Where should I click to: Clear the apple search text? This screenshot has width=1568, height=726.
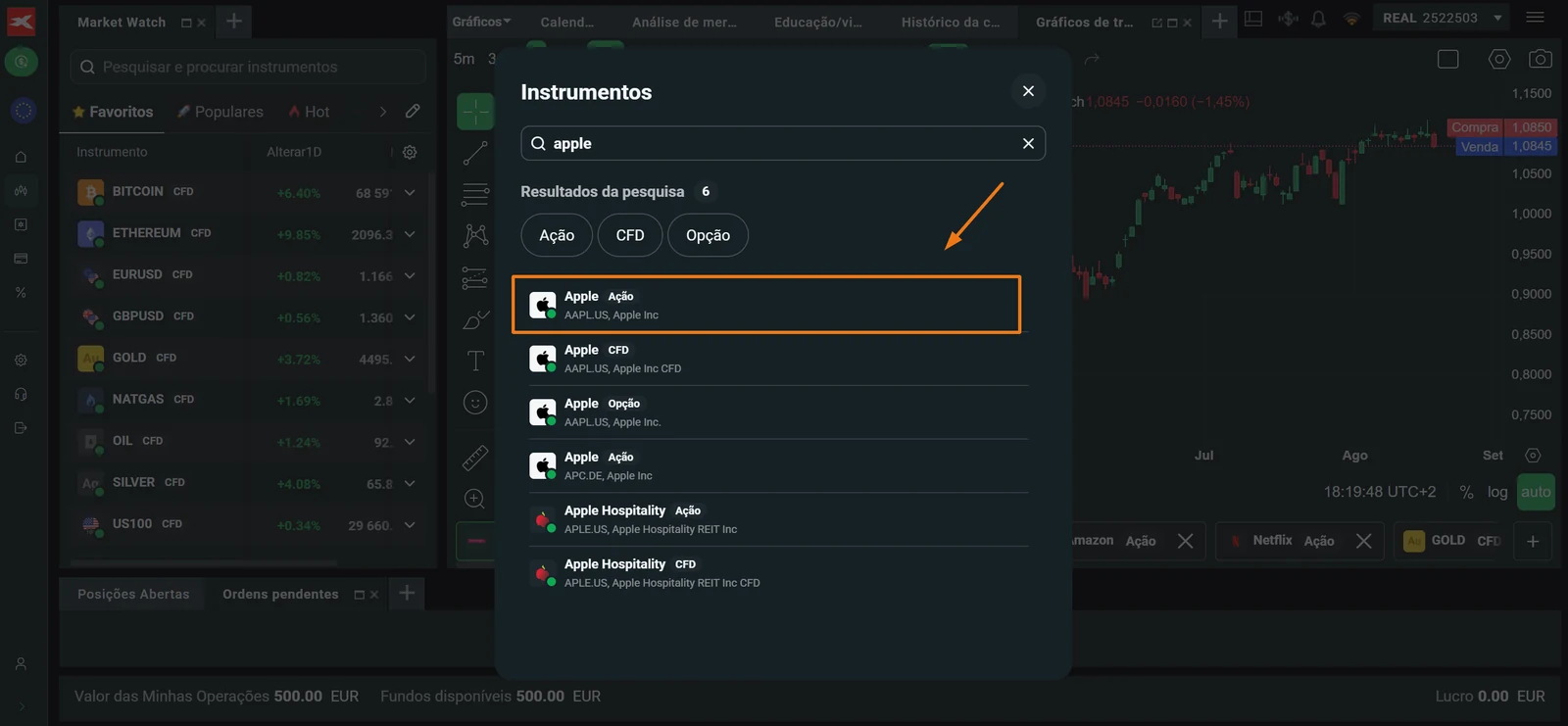(x=1028, y=143)
